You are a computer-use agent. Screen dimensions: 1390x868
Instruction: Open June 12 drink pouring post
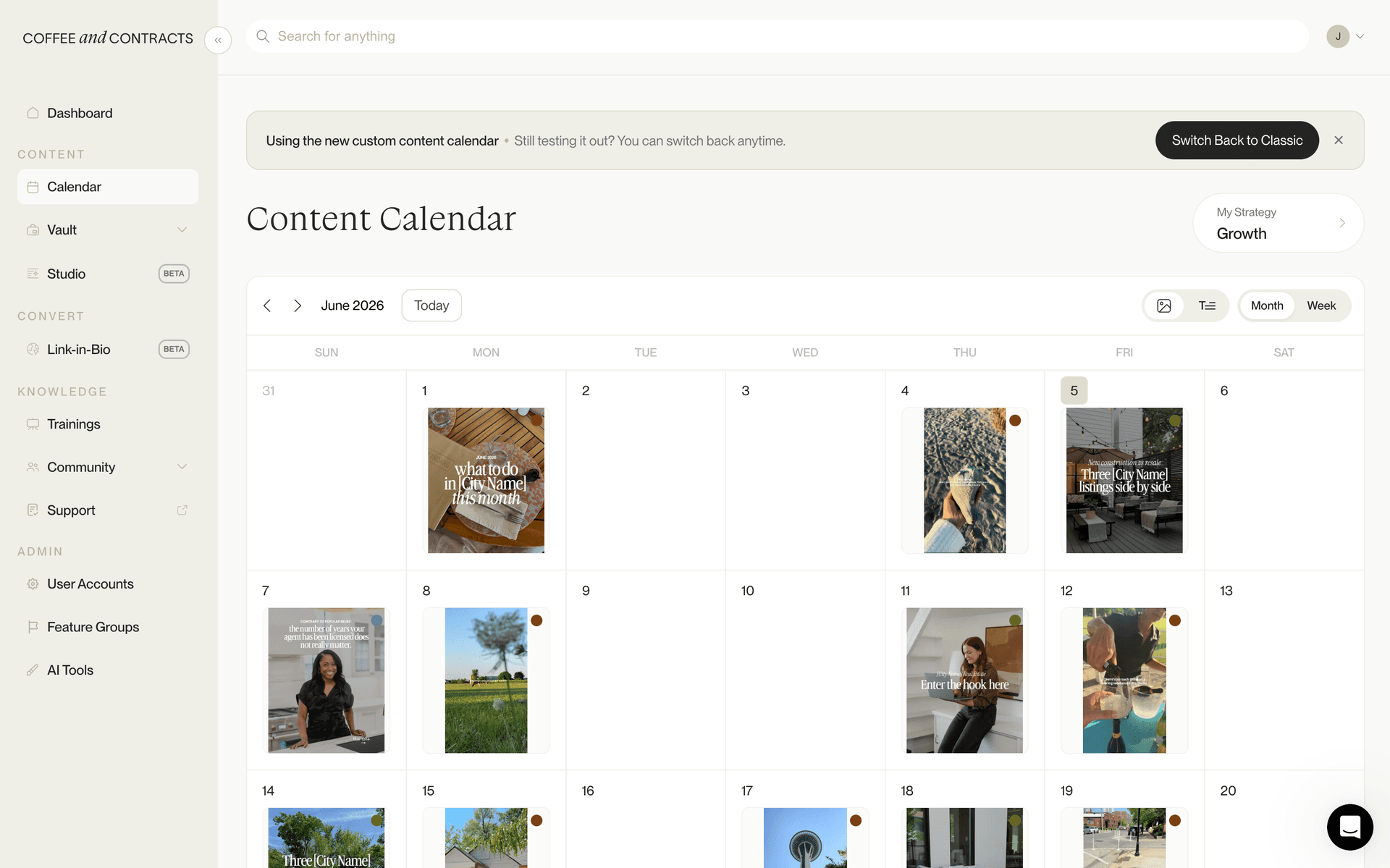1124,681
